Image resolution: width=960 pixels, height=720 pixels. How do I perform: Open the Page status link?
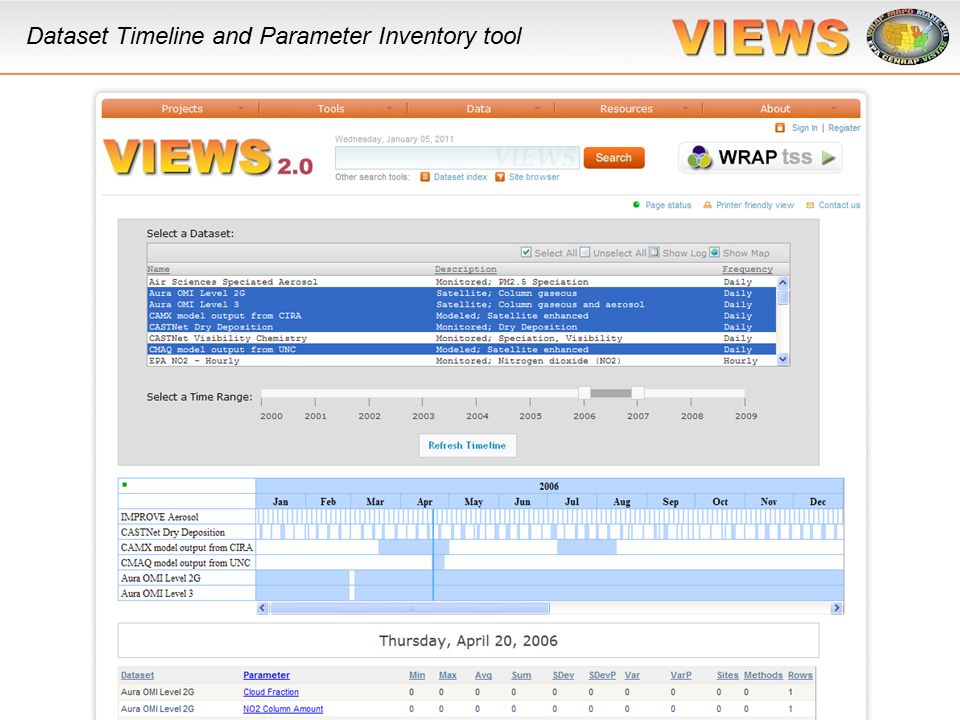tap(668, 205)
